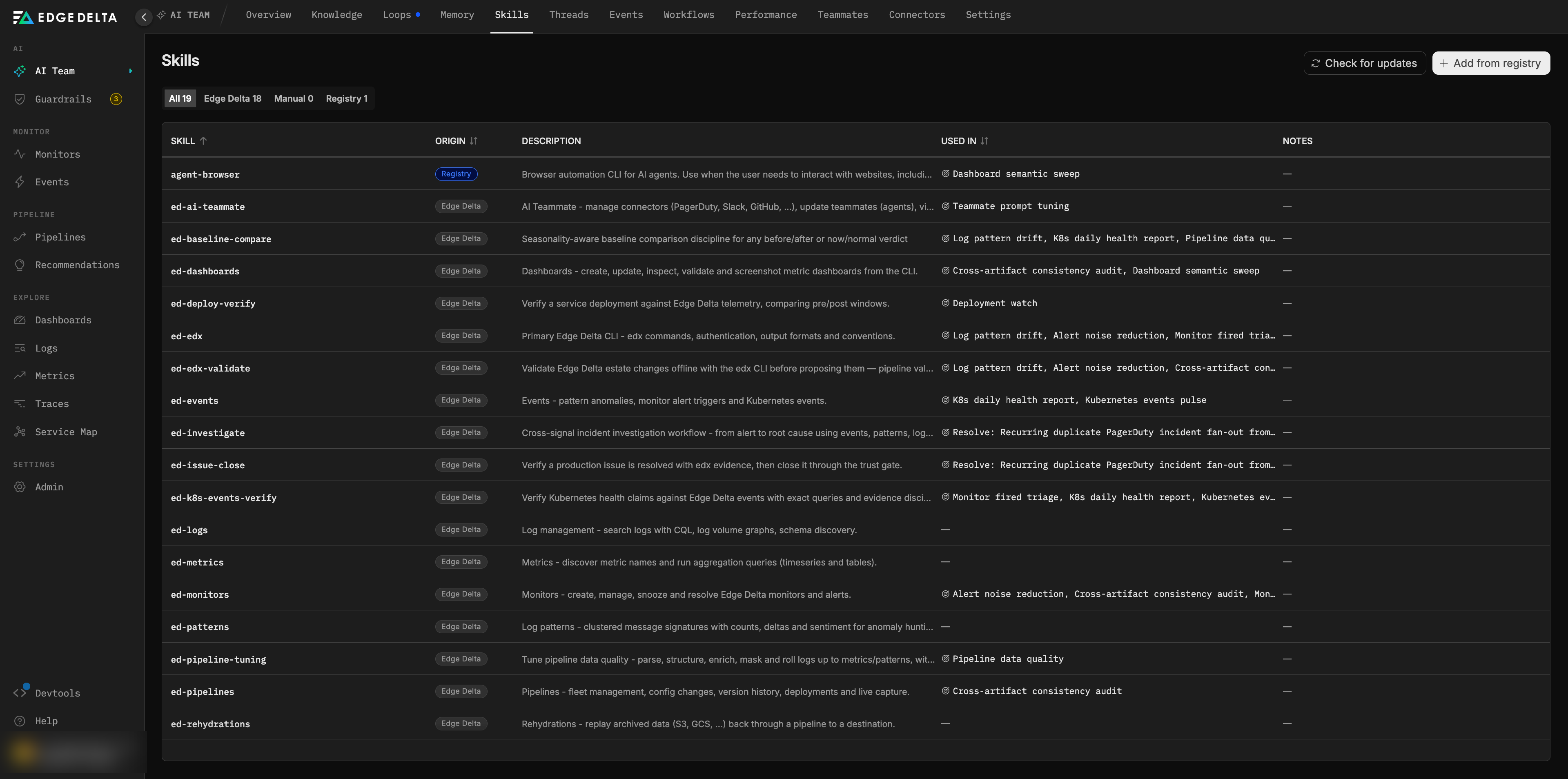The width and height of the screenshot is (1568, 779).
Task: Click the Events lightning icon in sidebar
Action: pos(20,182)
